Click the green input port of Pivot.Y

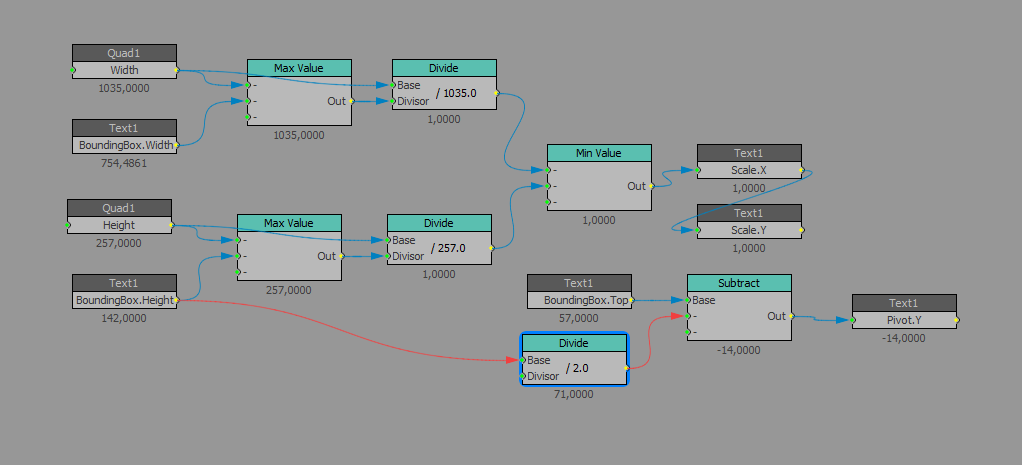[853, 320]
